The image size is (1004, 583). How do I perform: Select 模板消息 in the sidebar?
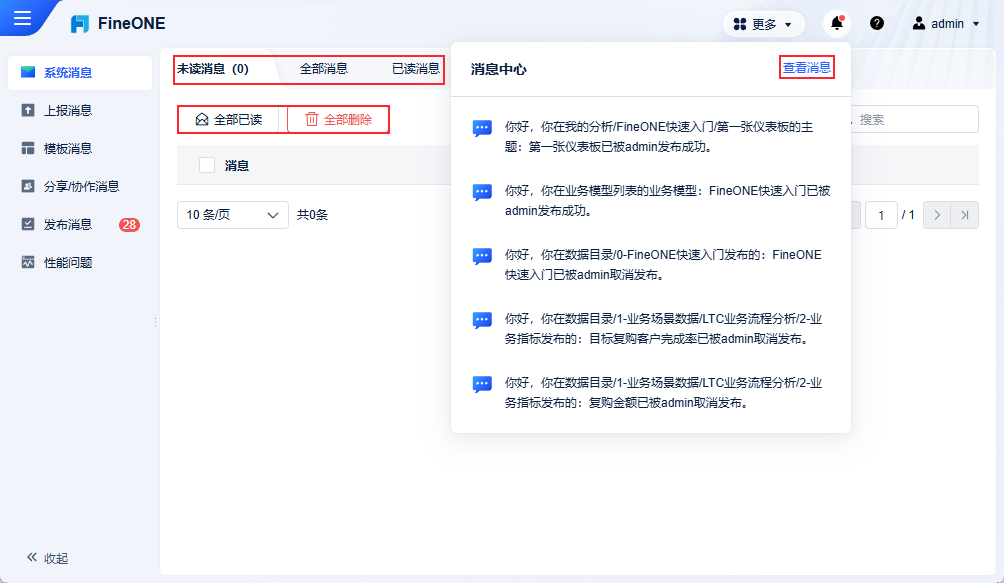(x=80, y=148)
